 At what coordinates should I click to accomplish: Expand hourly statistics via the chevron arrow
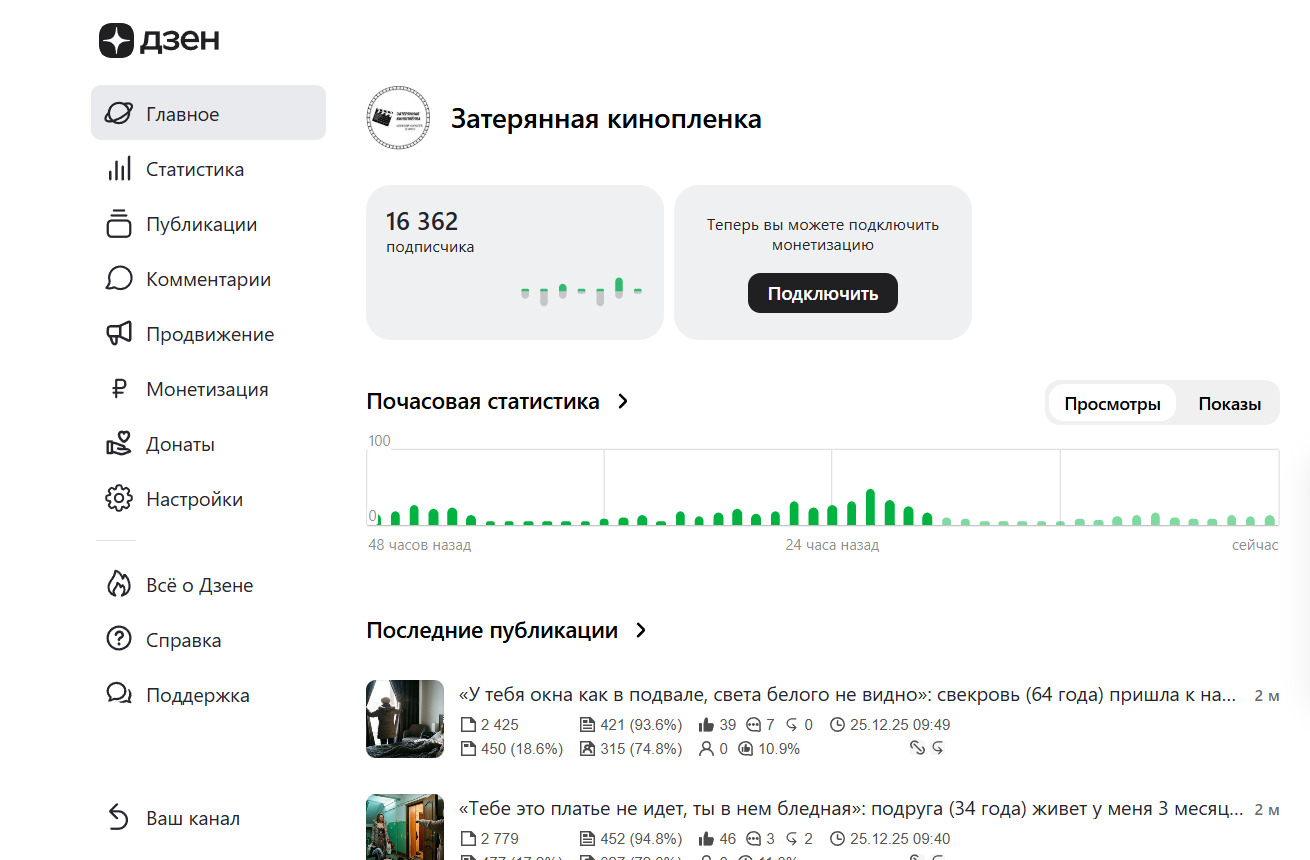click(623, 402)
